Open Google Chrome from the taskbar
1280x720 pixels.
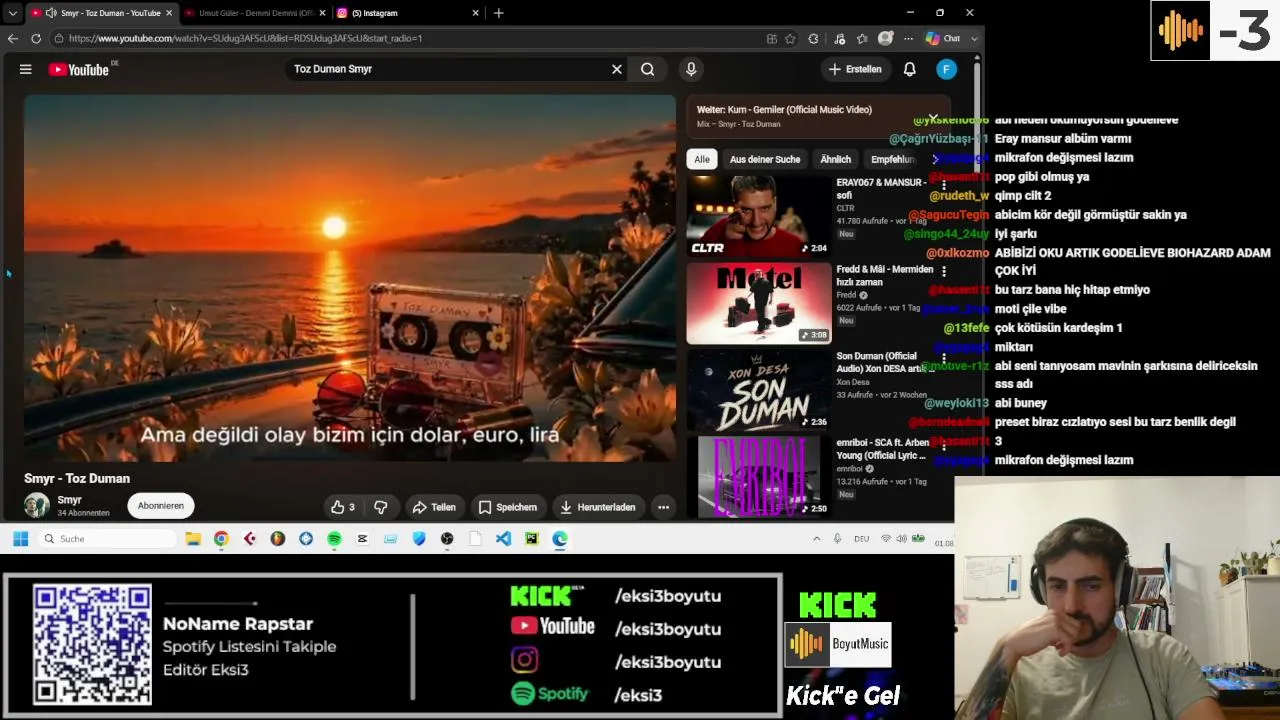221,539
